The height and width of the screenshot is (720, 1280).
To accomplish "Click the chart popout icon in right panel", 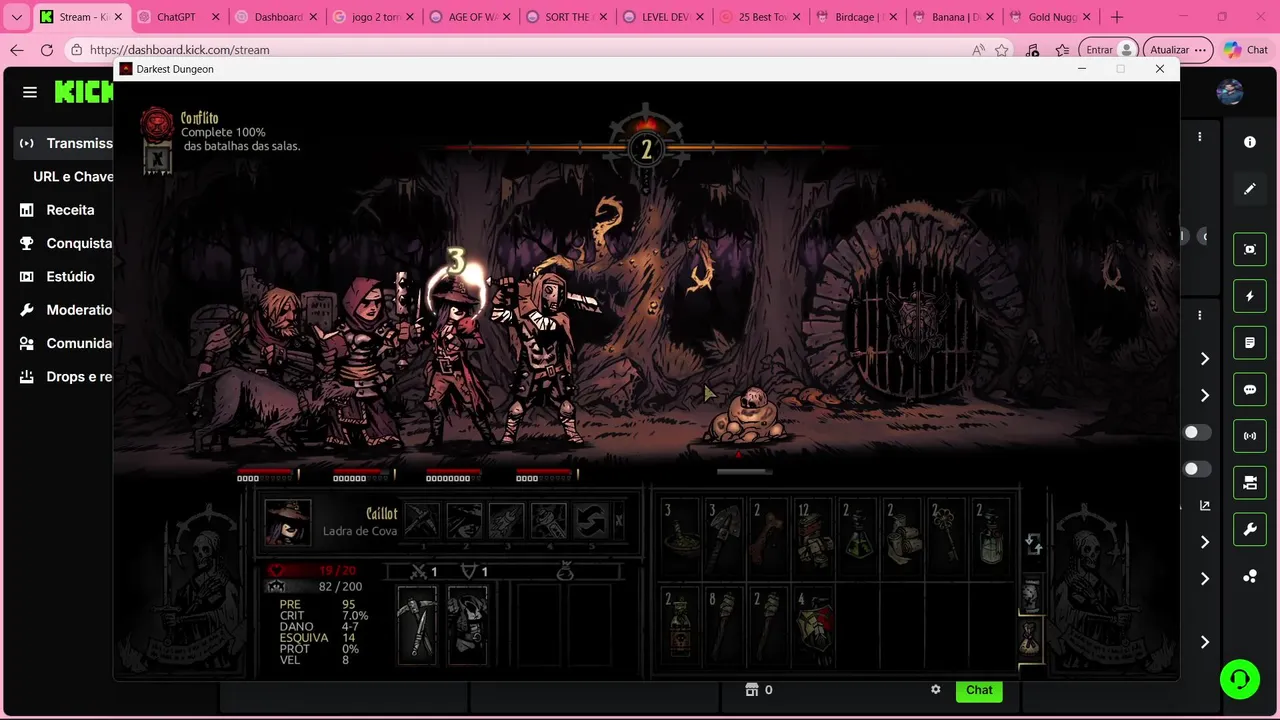I will 1205,506.
